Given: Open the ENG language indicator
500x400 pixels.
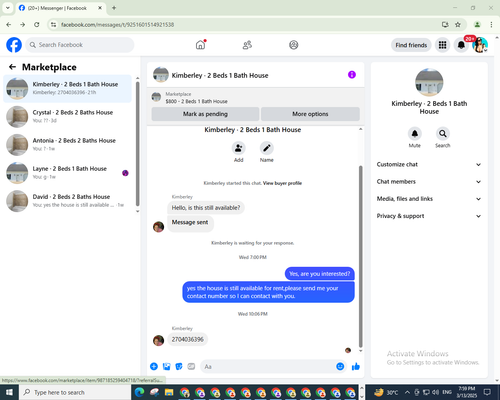Looking at the screenshot, I should tap(447, 392).
